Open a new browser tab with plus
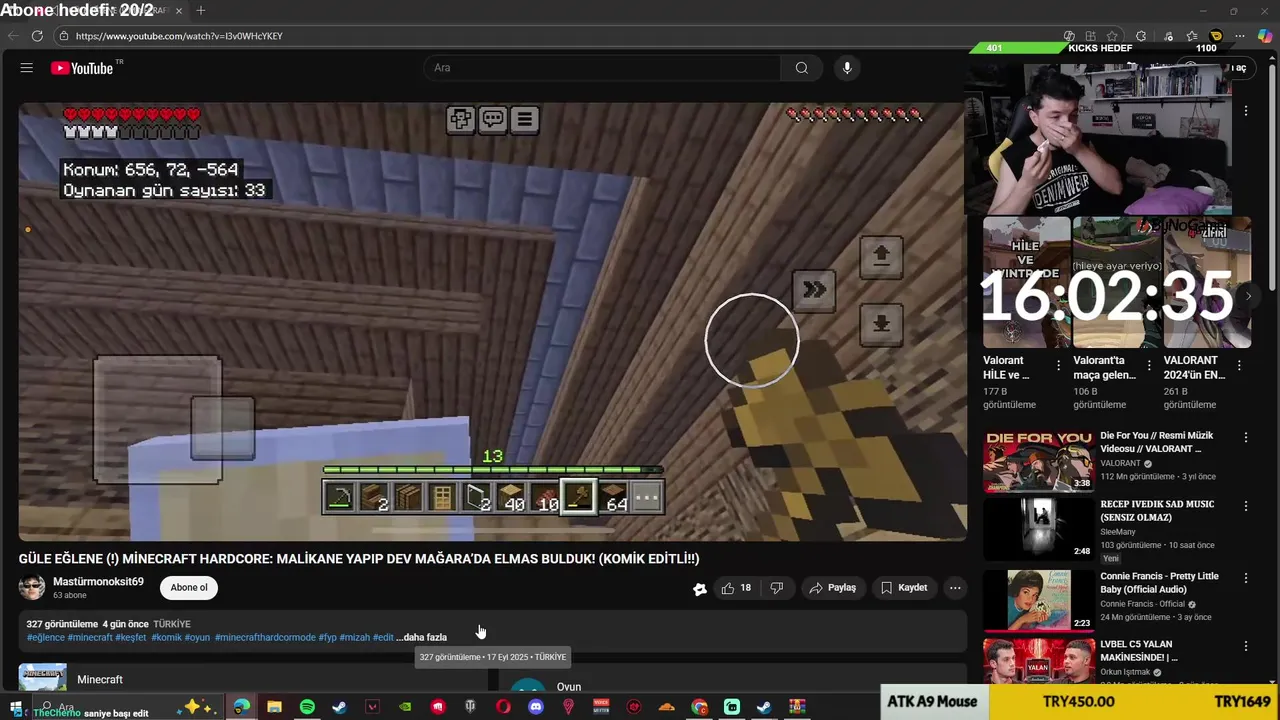 click(x=201, y=11)
